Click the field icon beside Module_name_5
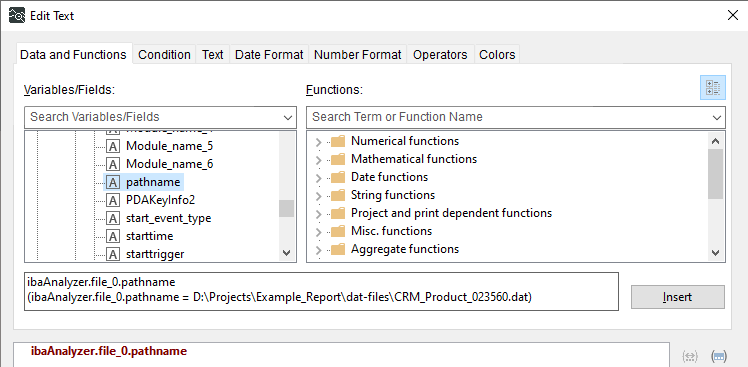The image size is (748, 367). click(113, 146)
